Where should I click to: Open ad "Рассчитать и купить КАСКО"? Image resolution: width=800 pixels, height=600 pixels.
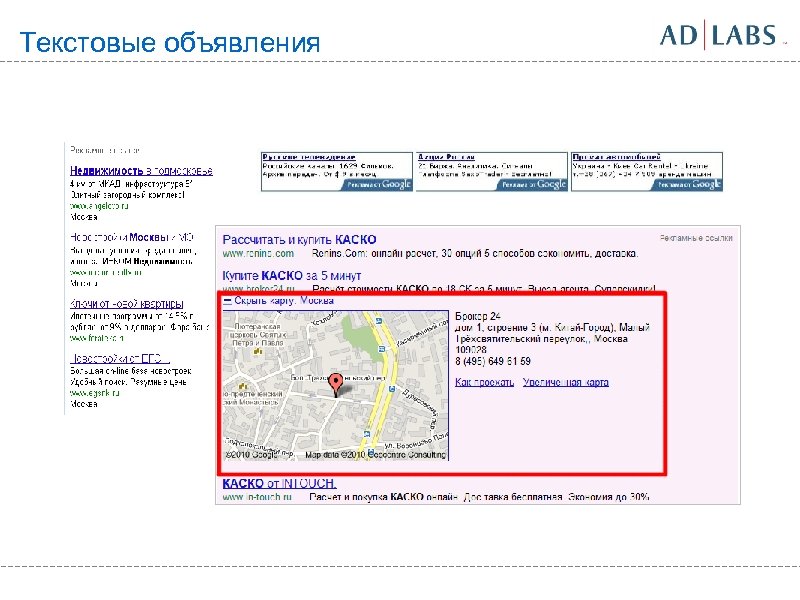click(299, 240)
